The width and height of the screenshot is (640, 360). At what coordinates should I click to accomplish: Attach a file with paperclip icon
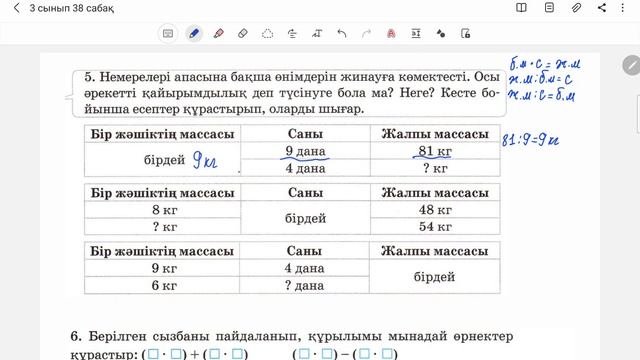(576, 8)
